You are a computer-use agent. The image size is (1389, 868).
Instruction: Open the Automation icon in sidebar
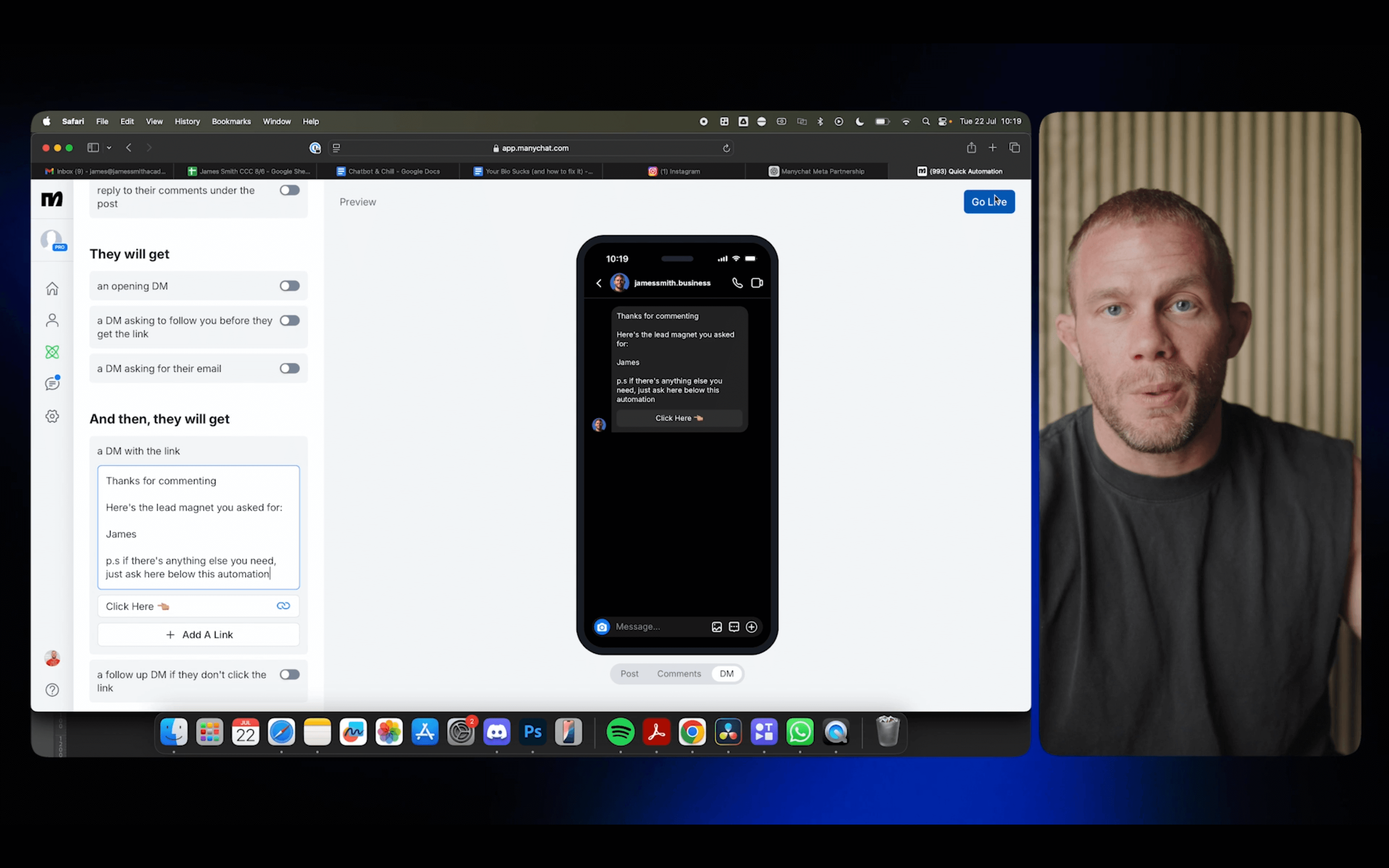[x=52, y=352]
